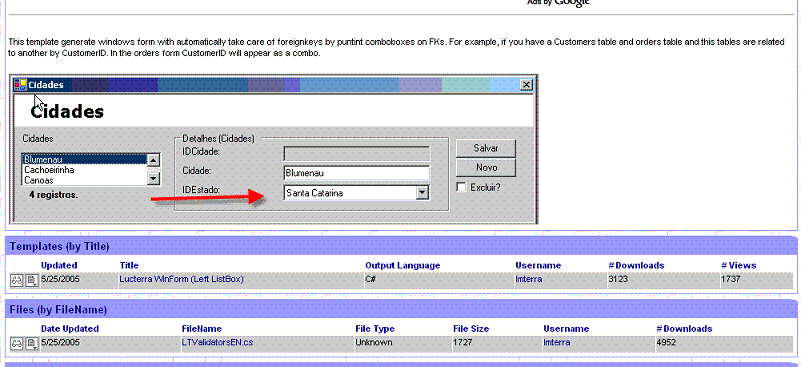
Task: Click the Cidade text field containing Blumenau
Action: (x=357, y=173)
